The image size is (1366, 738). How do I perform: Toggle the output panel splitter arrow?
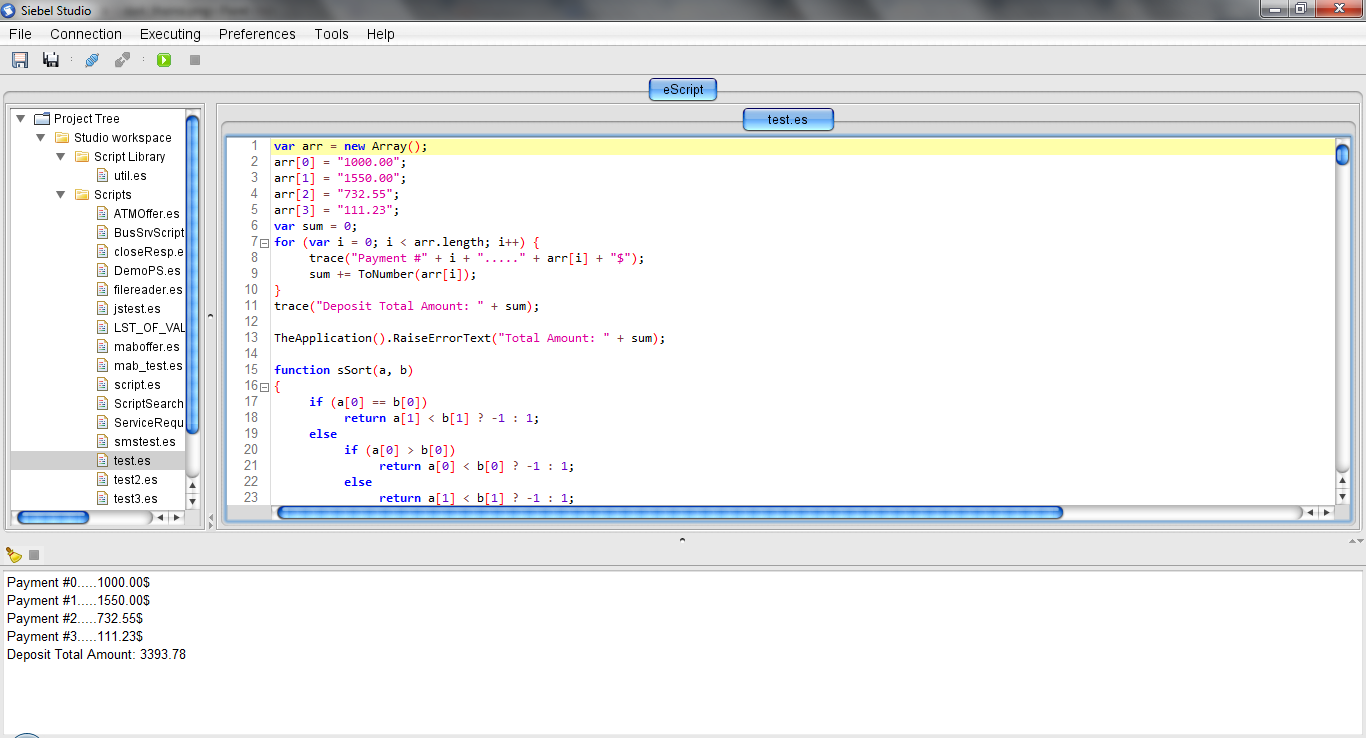pyautogui.click(x=683, y=540)
